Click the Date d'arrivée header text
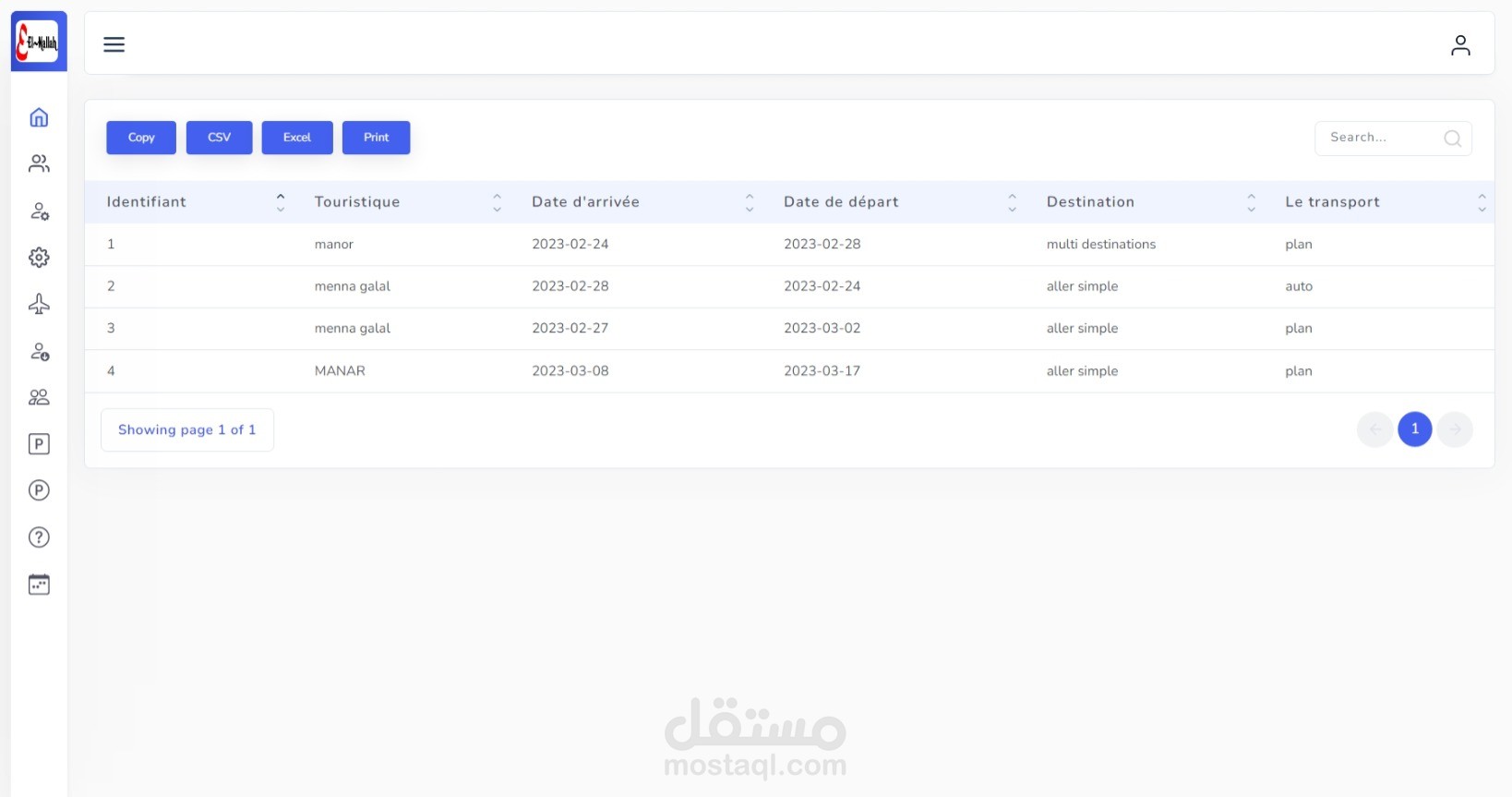The image size is (1512, 797). pos(585,201)
